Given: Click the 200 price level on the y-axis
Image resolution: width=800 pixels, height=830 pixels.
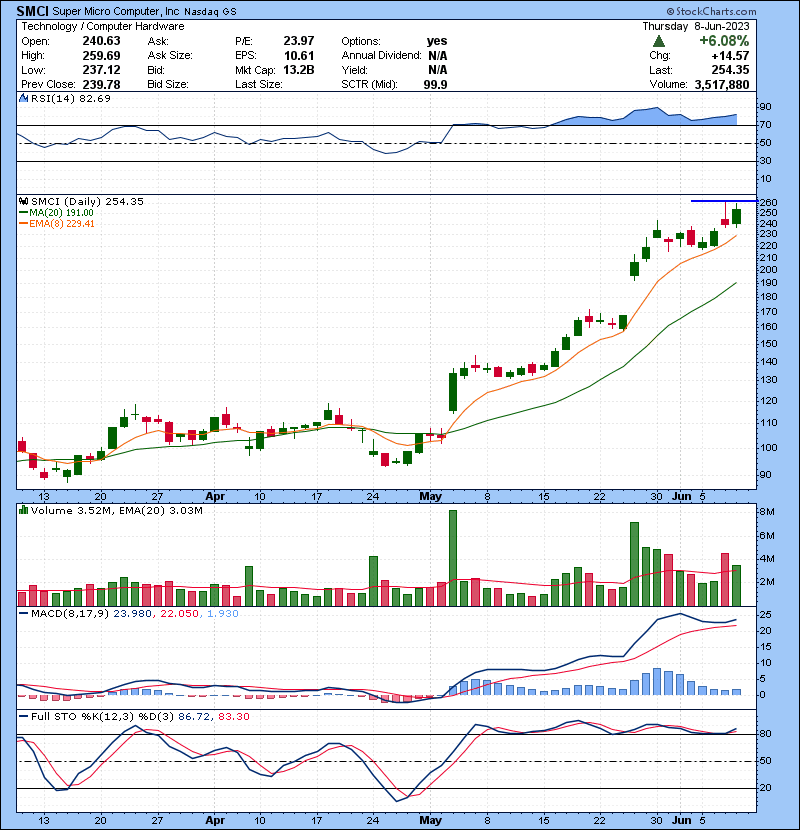Looking at the screenshot, I should (769, 269).
